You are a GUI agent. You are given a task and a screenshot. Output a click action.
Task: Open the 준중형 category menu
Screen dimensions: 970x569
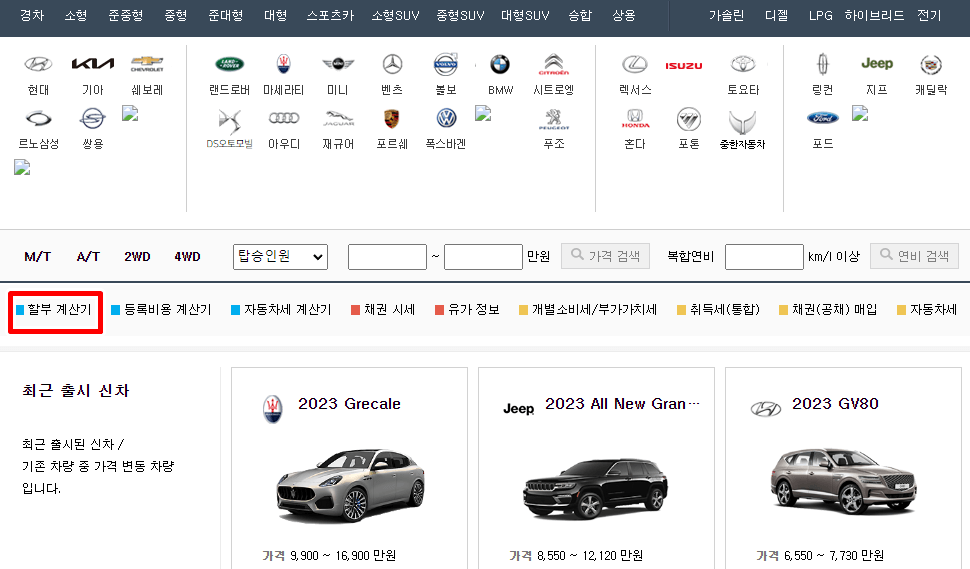(x=126, y=15)
